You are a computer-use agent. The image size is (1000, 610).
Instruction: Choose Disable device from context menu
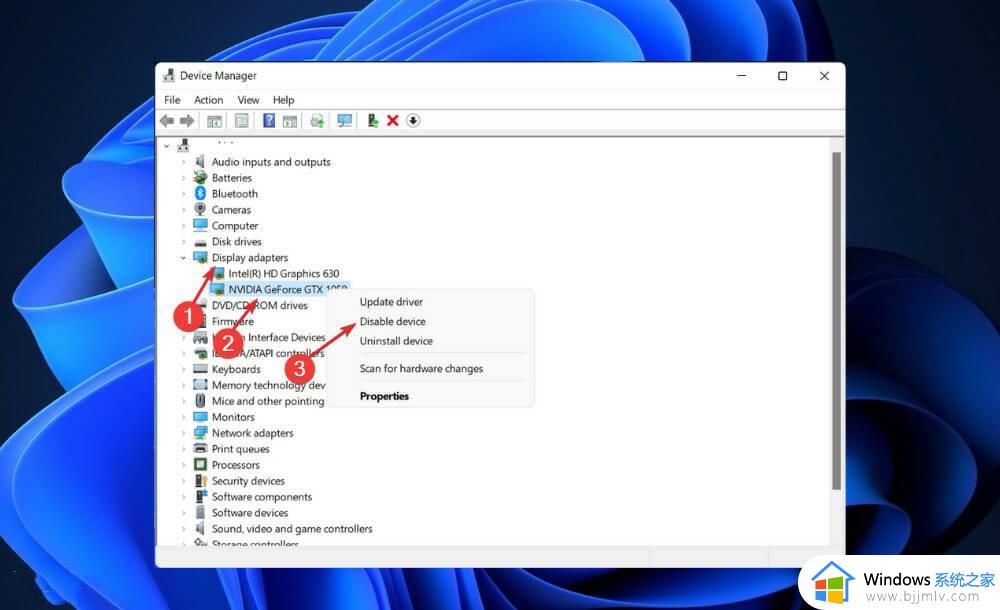point(392,322)
